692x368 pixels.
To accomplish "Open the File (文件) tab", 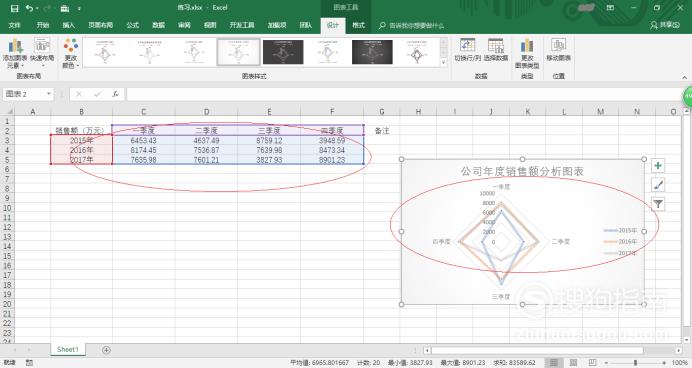I will coord(15,25).
